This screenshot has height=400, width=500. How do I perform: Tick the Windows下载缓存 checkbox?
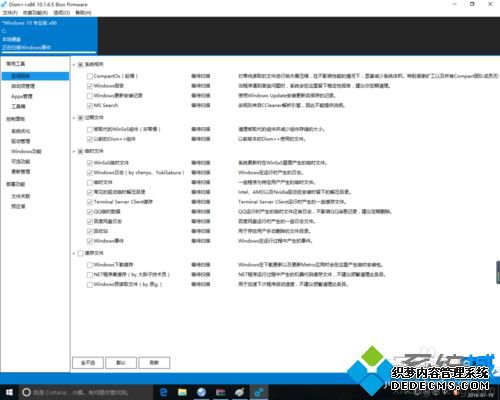pyautogui.click(x=90, y=265)
